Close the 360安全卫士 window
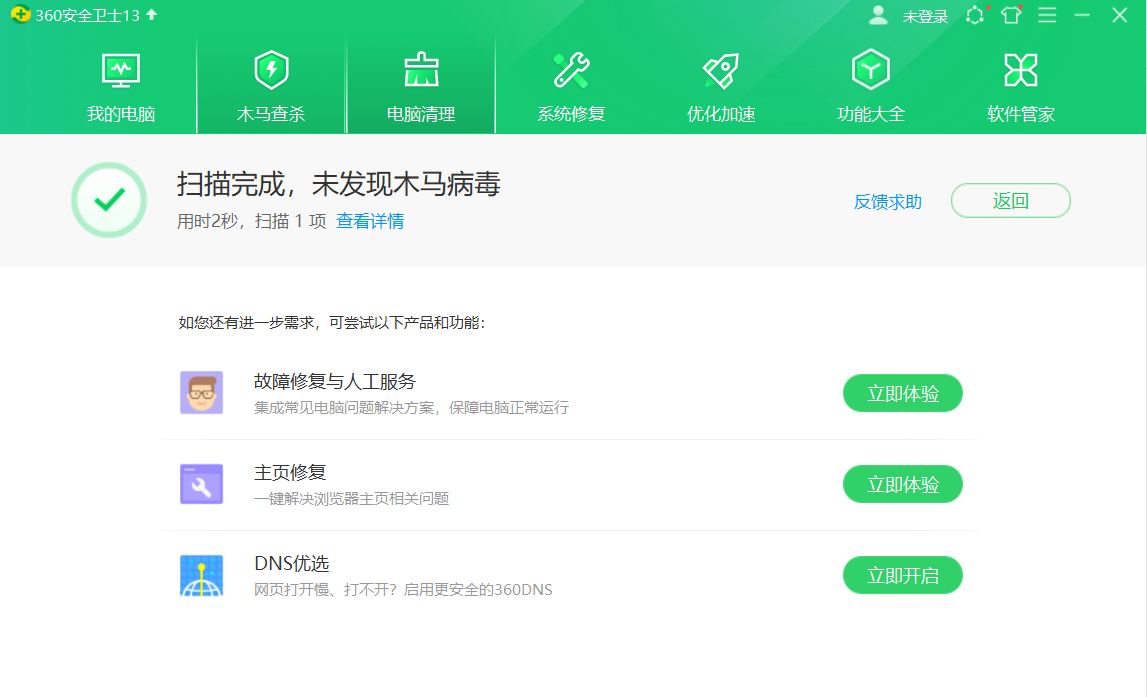1147x697 pixels. tap(1119, 15)
